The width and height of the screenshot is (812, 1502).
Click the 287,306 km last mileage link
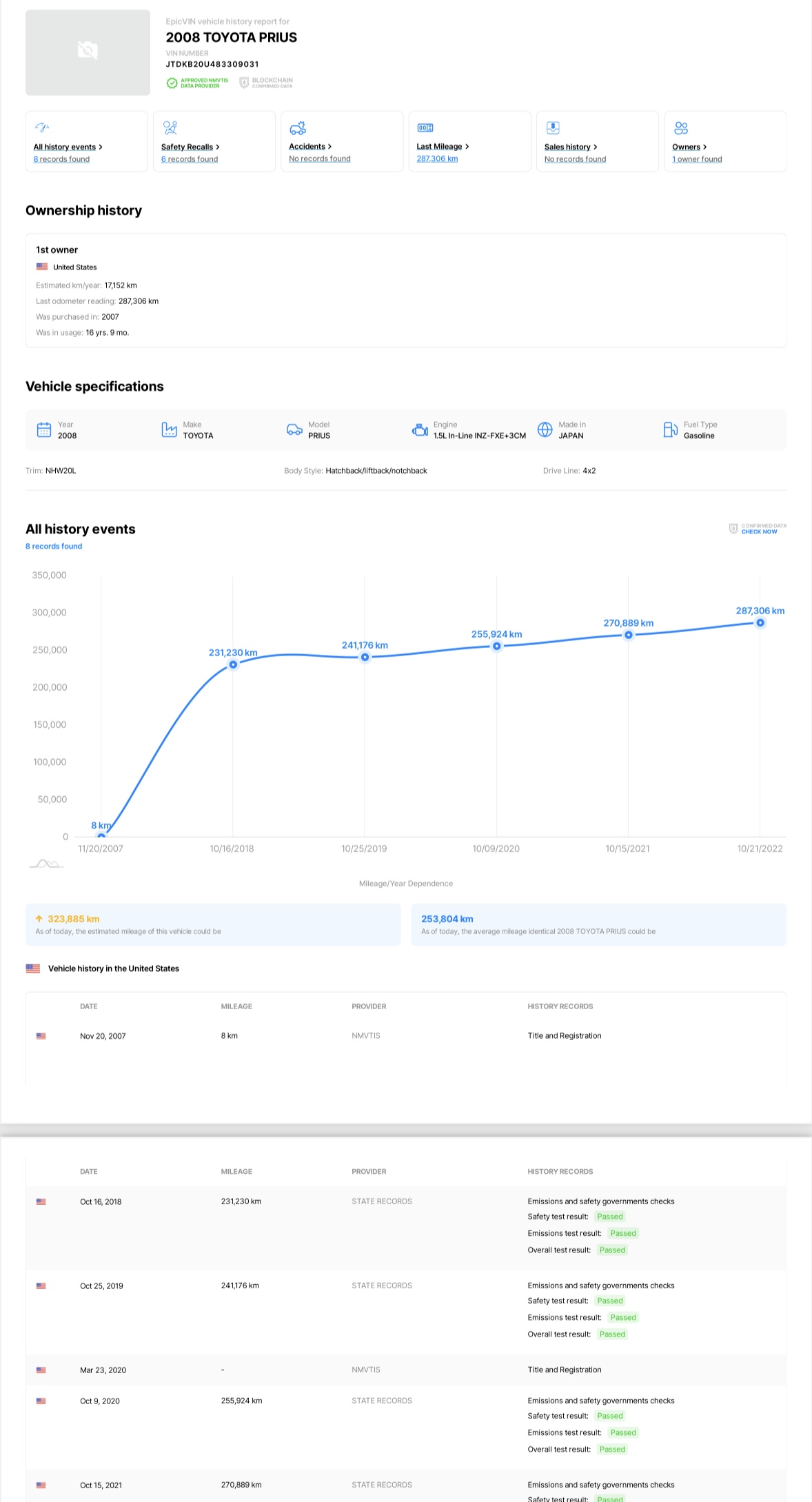(437, 159)
